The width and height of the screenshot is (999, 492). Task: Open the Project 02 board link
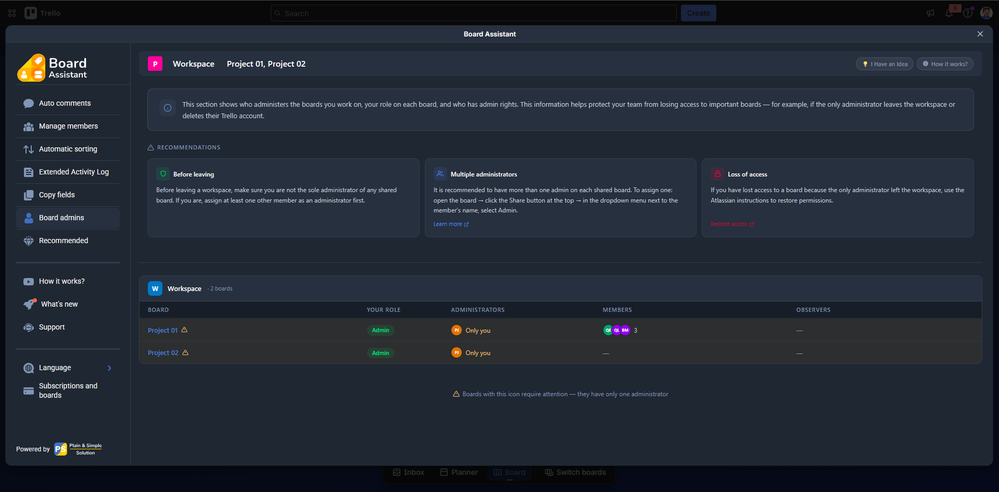pyautogui.click(x=162, y=352)
